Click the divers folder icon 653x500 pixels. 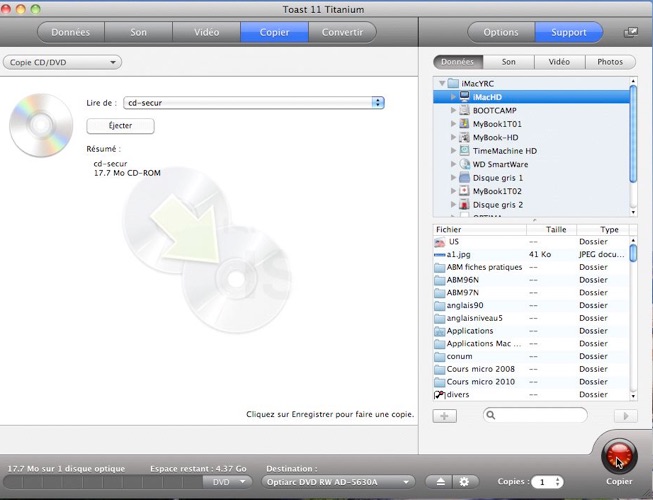coord(439,395)
